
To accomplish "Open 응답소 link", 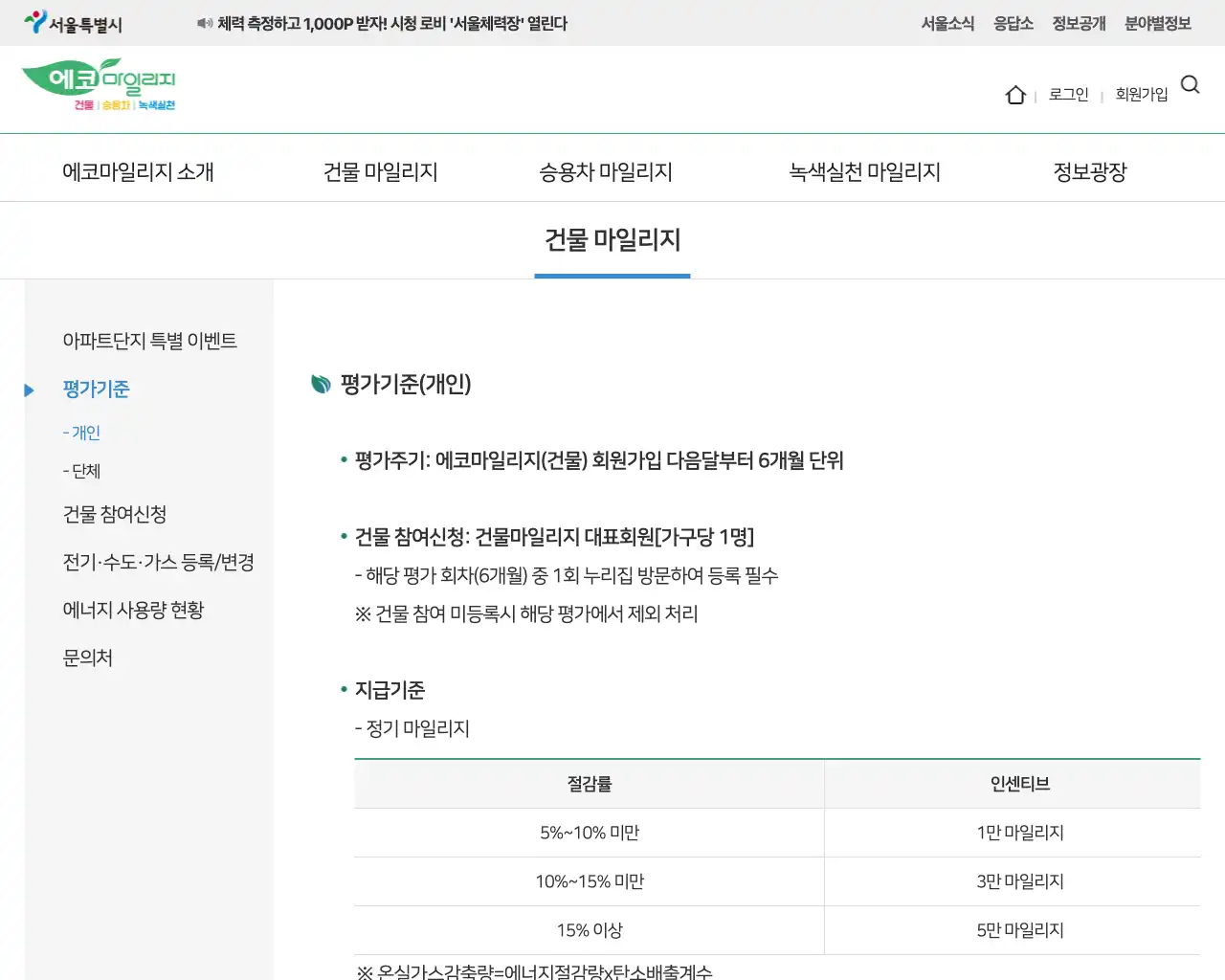I will coord(1013,23).
